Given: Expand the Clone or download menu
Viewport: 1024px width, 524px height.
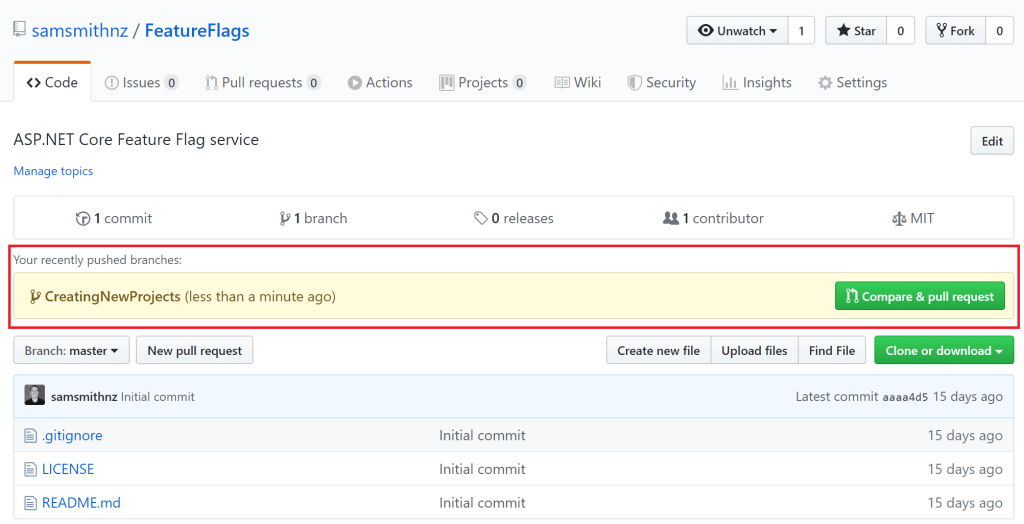Looking at the screenshot, I should click(943, 351).
